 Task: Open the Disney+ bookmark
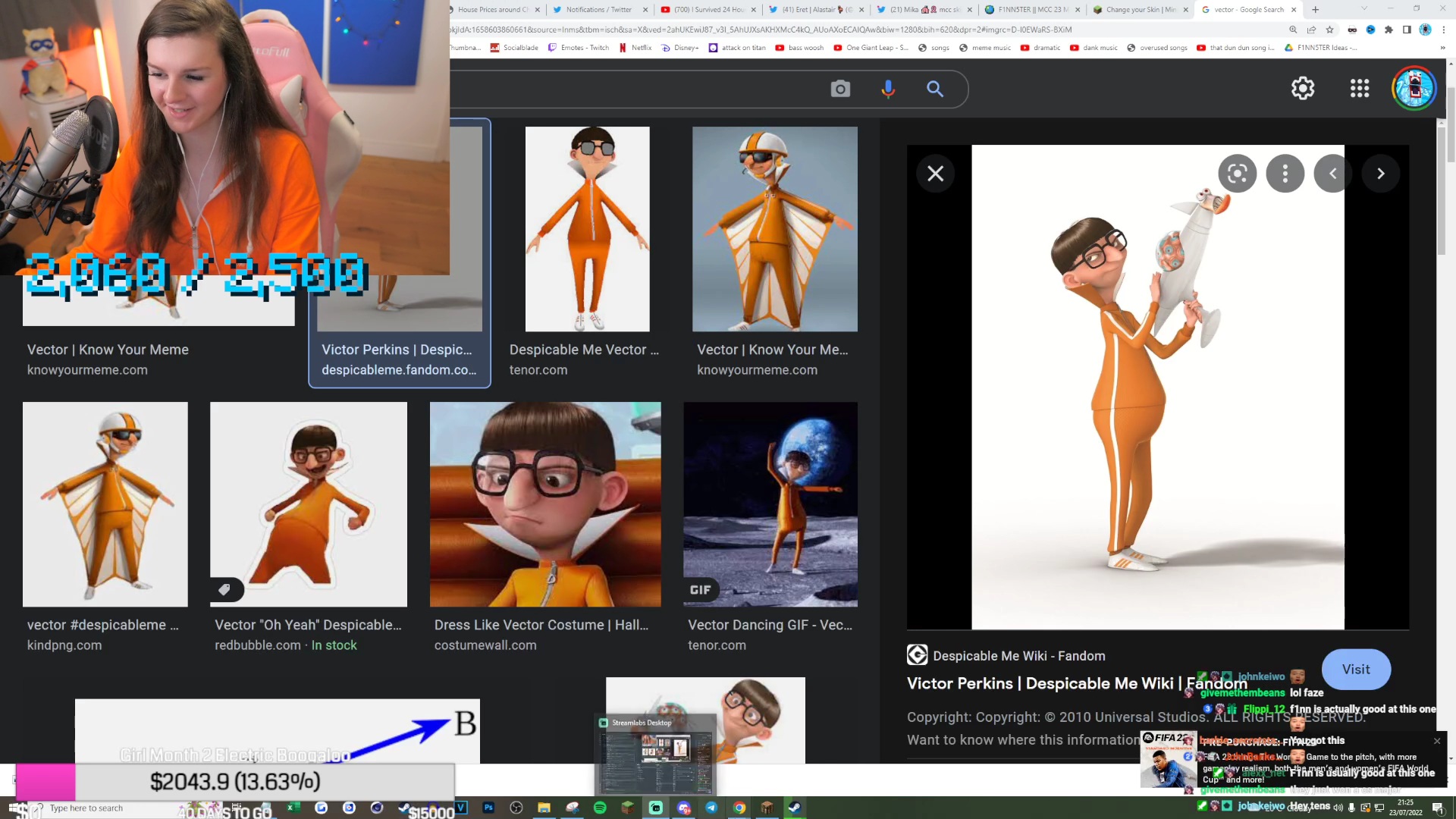click(x=680, y=48)
